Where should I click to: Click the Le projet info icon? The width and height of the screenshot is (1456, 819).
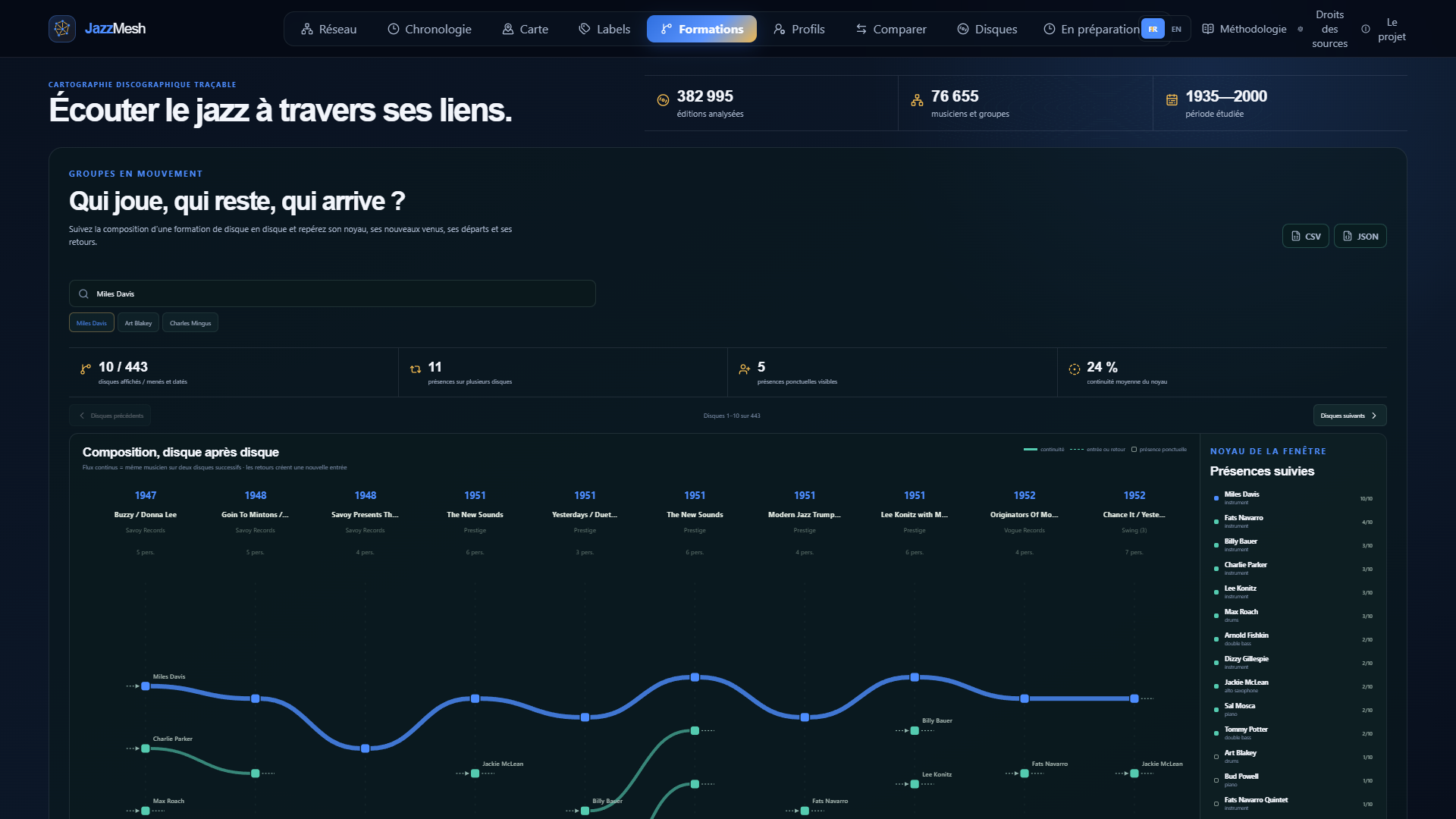pos(1366,29)
